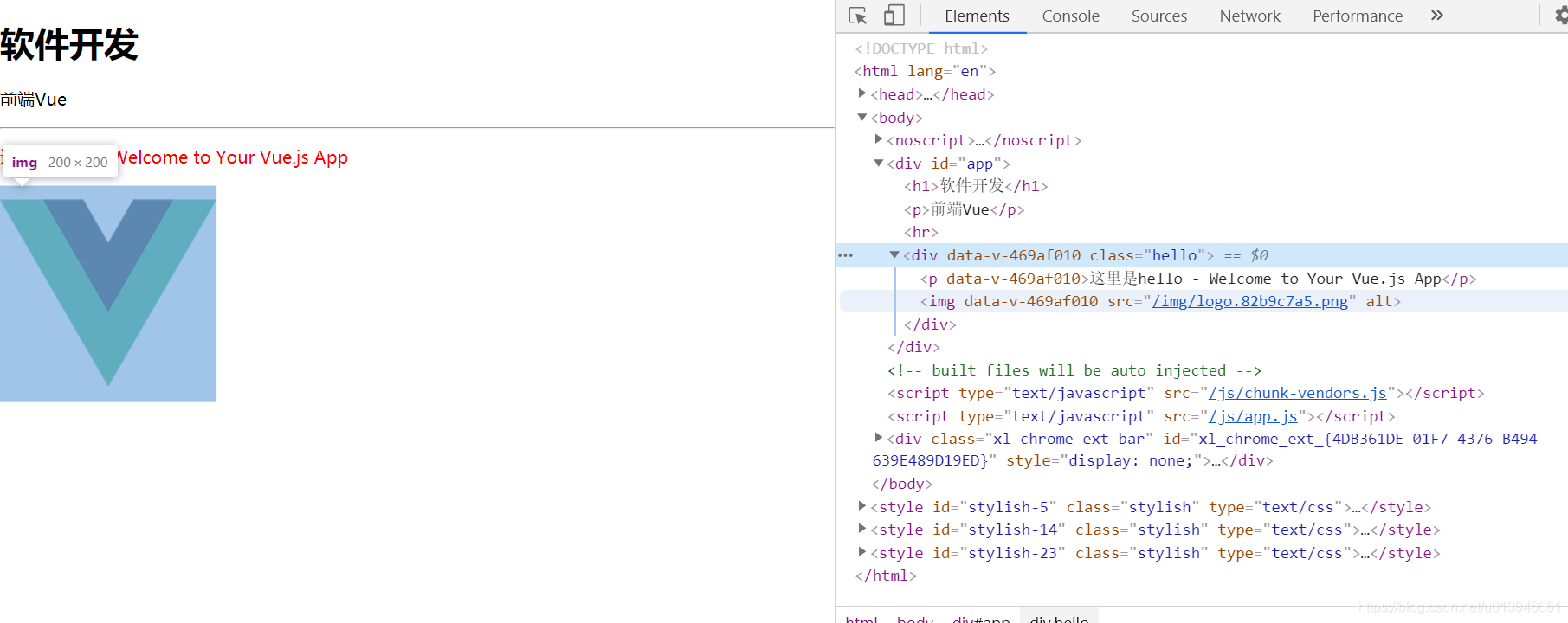The width and height of the screenshot is (1568, 623).
Task: Select the p 前端Vue element row
Action: [964, 209]
